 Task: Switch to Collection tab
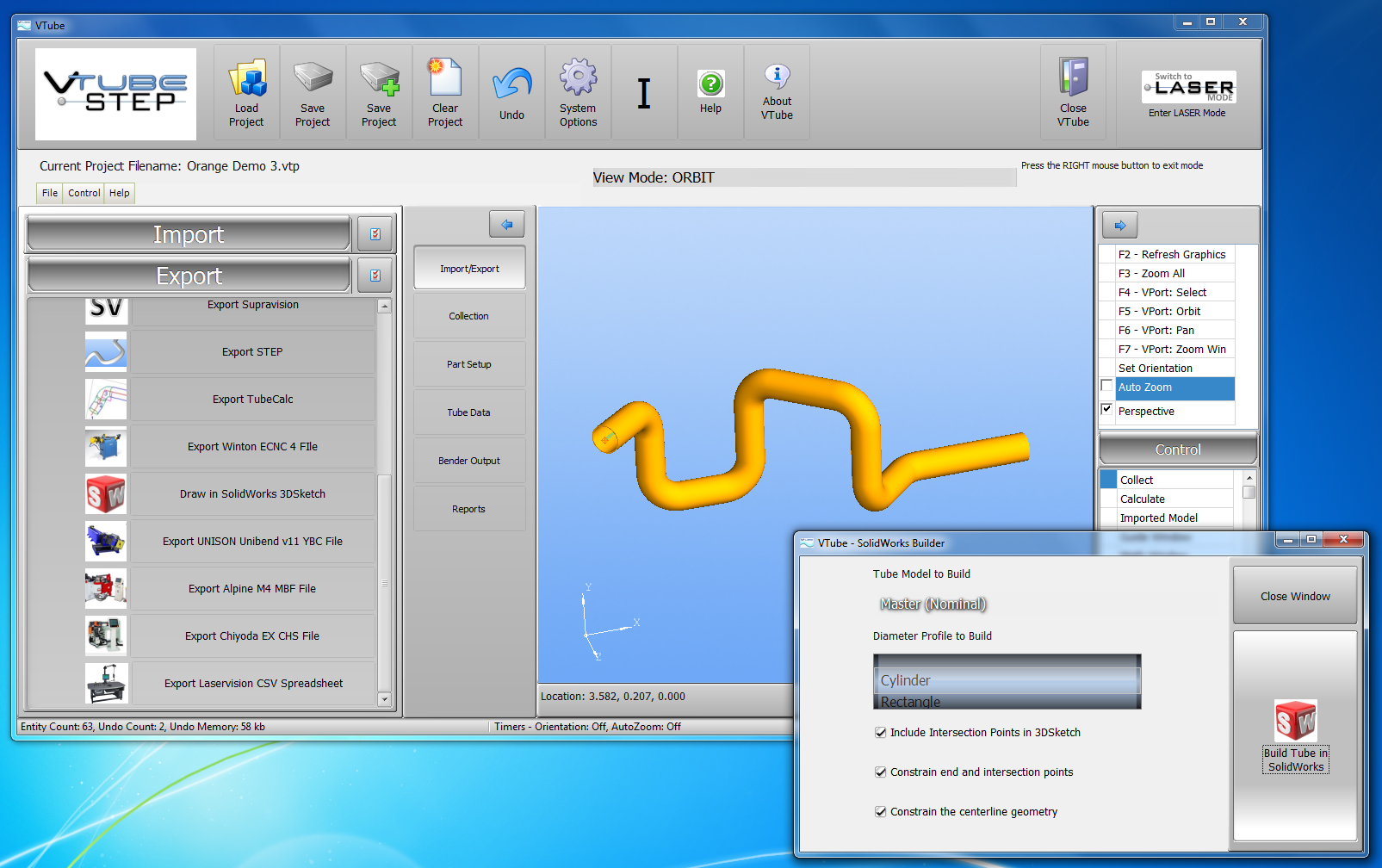coord(469,316)
